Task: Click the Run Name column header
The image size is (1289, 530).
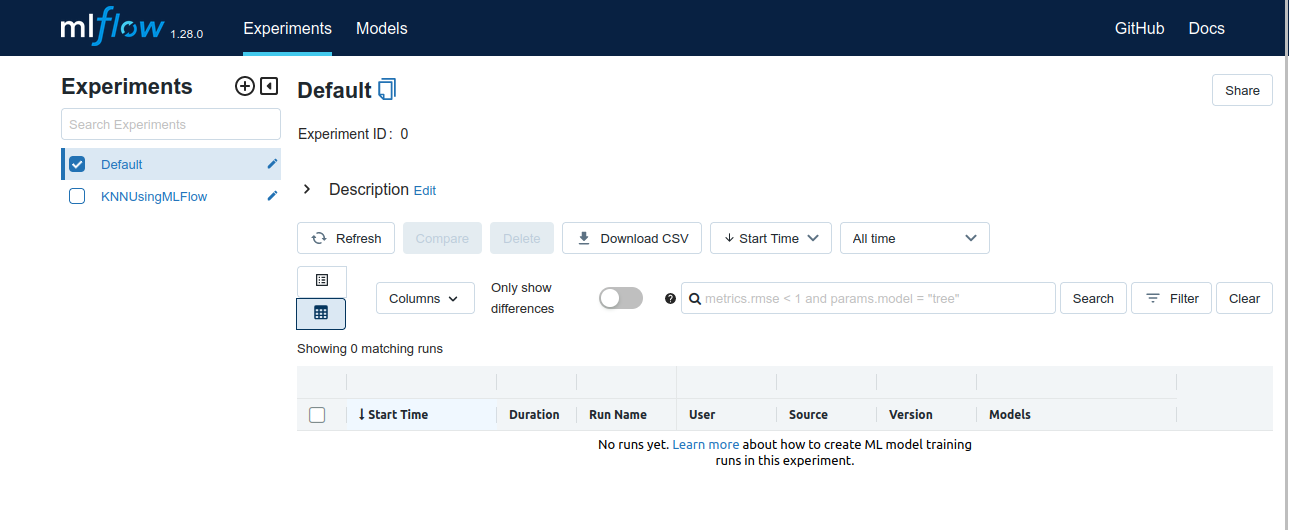Action: [618, 414]
